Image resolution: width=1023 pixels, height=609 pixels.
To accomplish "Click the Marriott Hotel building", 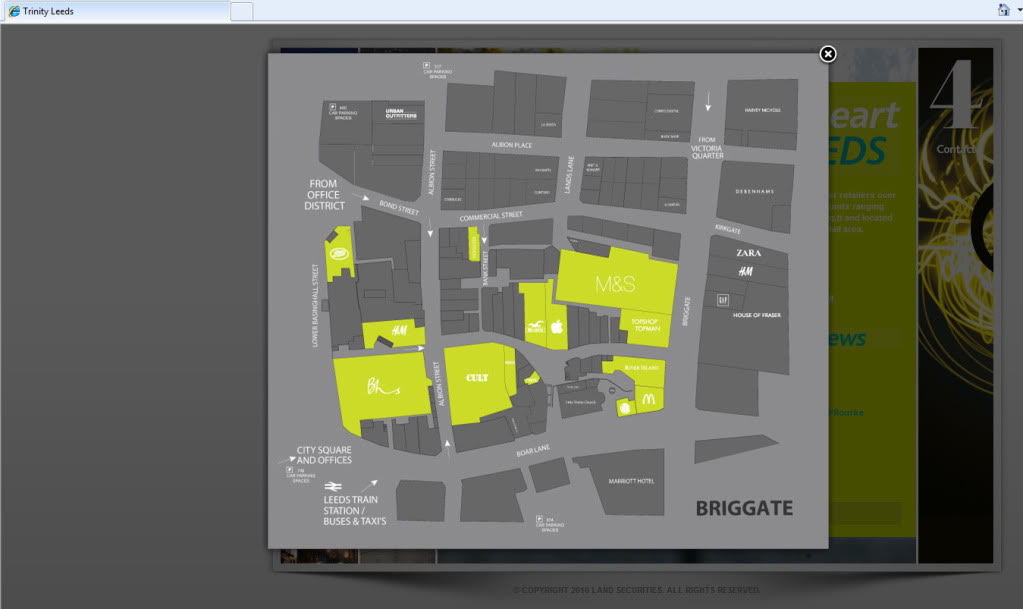I will click(631, 481).
